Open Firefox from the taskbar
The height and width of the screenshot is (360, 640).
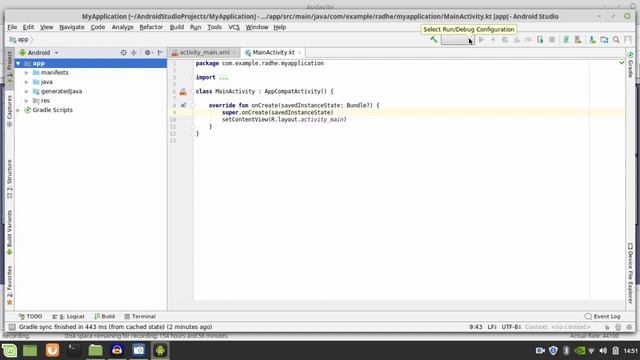52,350
